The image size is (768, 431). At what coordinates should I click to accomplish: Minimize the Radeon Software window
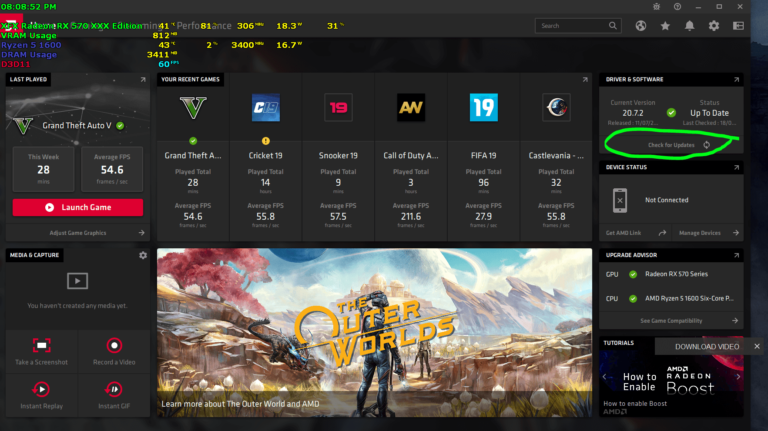(x=698, y=6)
